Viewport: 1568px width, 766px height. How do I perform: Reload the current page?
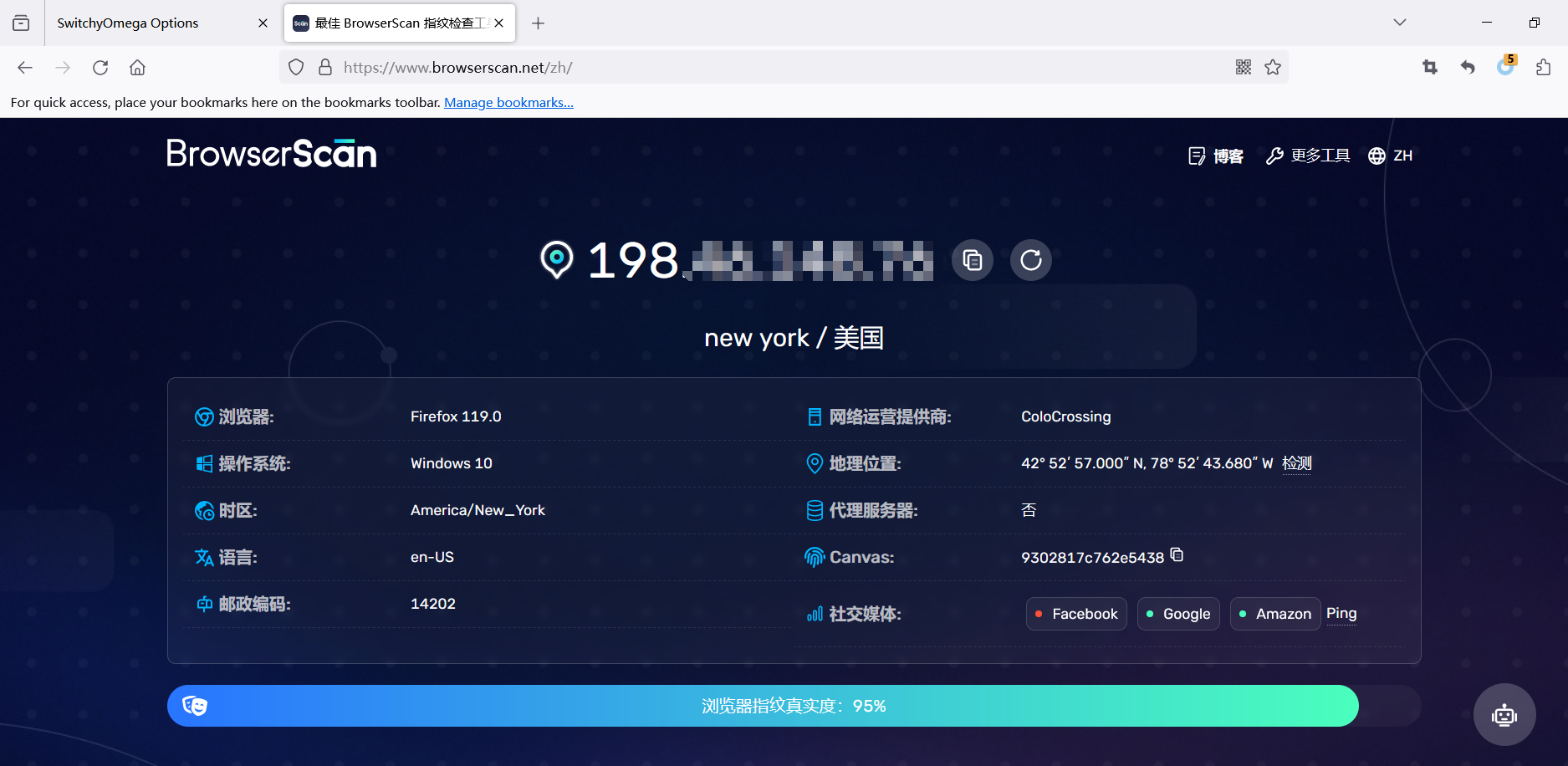point(100,68)
